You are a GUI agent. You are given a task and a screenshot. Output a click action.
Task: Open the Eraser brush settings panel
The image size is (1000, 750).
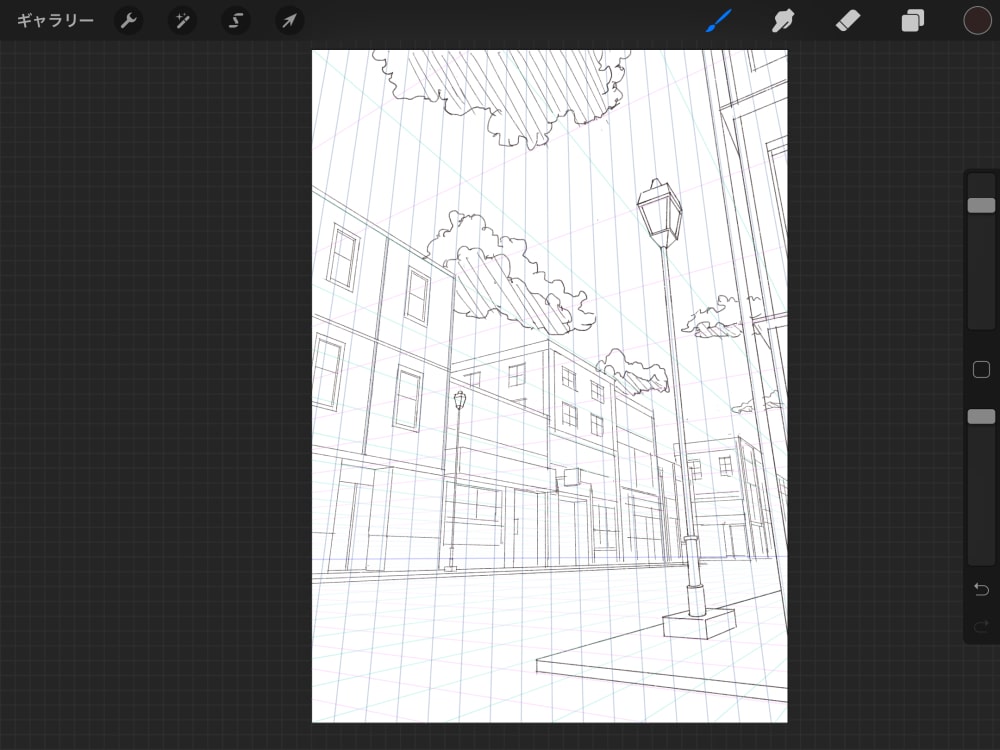point(848,20)
